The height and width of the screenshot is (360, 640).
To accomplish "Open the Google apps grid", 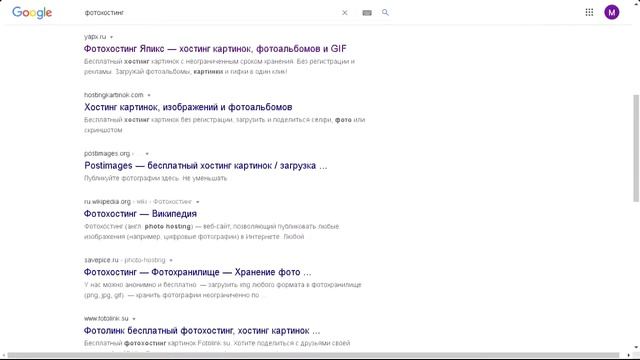I will pos(589,12).
